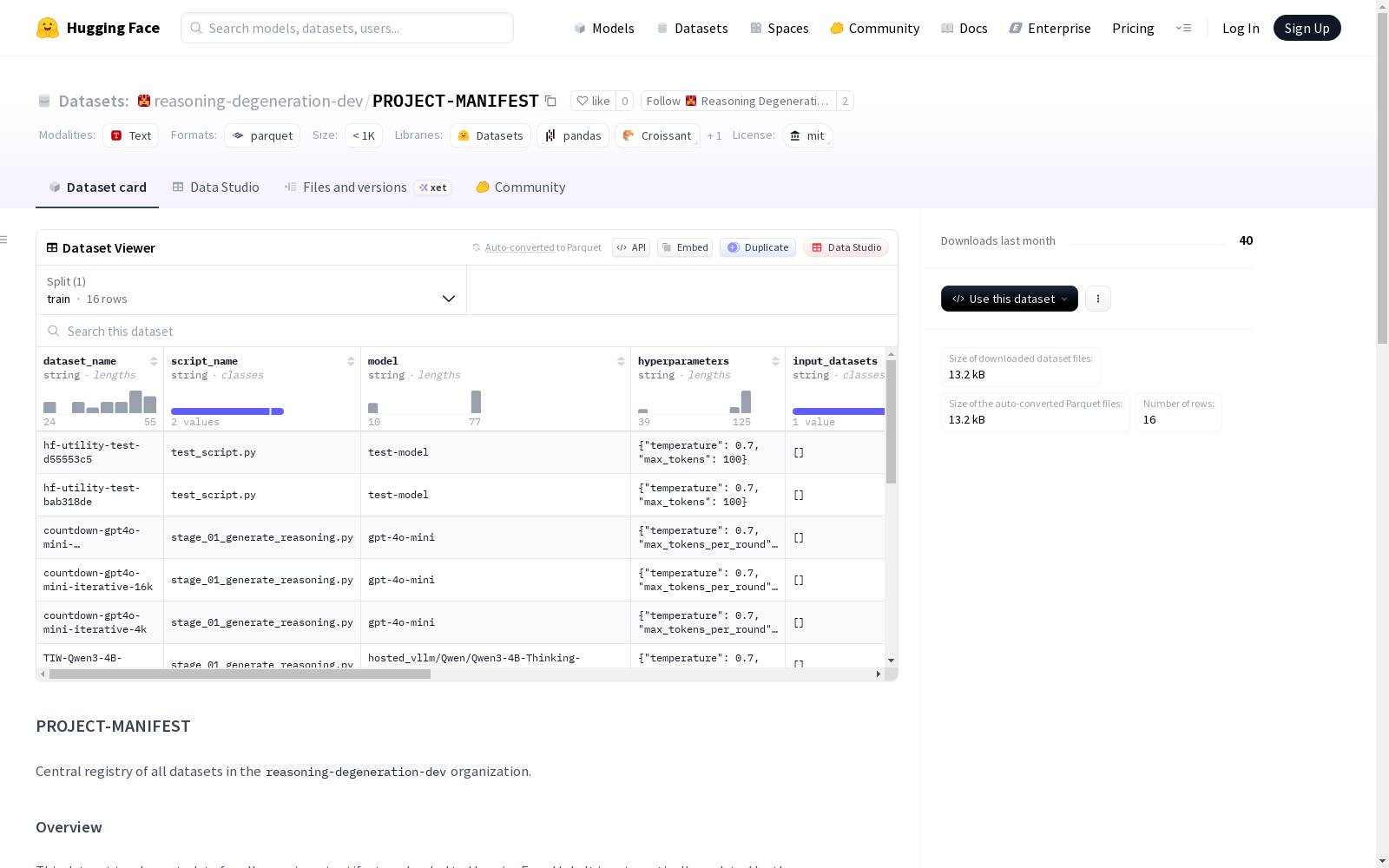Sort by dataset_name column arrows
This screenshot has height=868, width=1389.
coord(154,361)
